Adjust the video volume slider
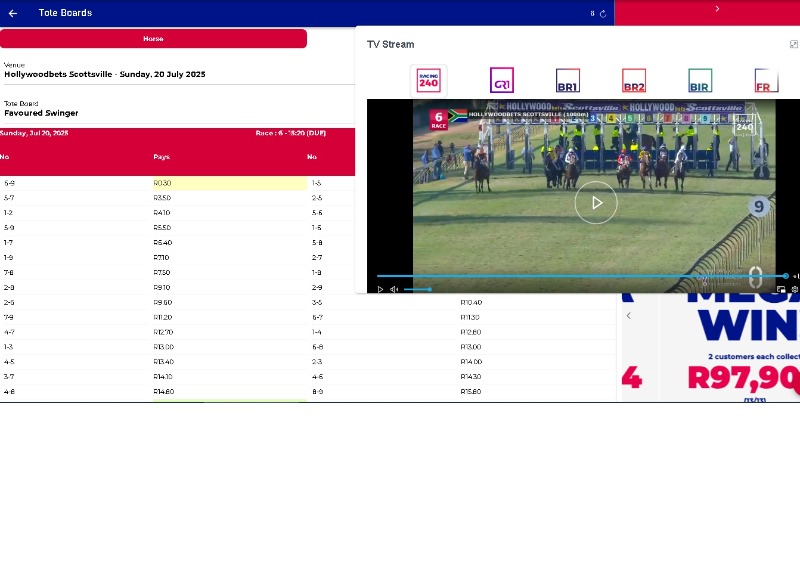Image resolution: width=800 pixels, height=587 pixels. pyautogui.click(x=418, y=289)
